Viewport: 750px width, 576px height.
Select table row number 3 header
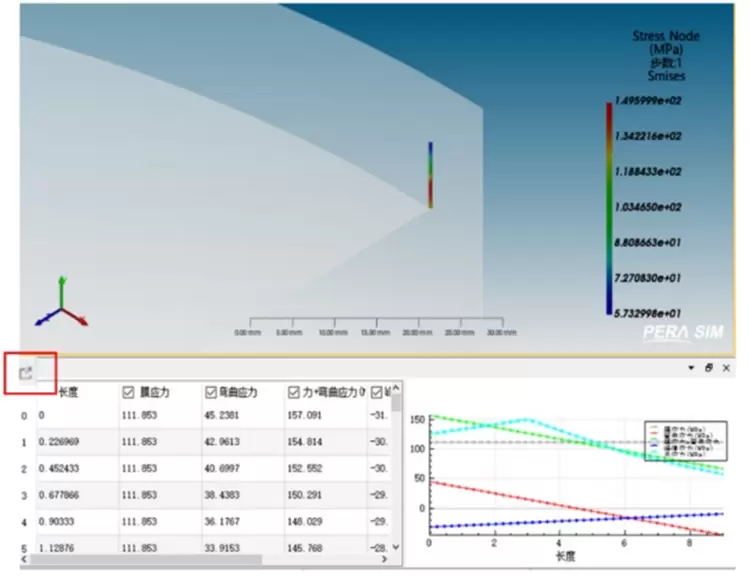[25, 494]
